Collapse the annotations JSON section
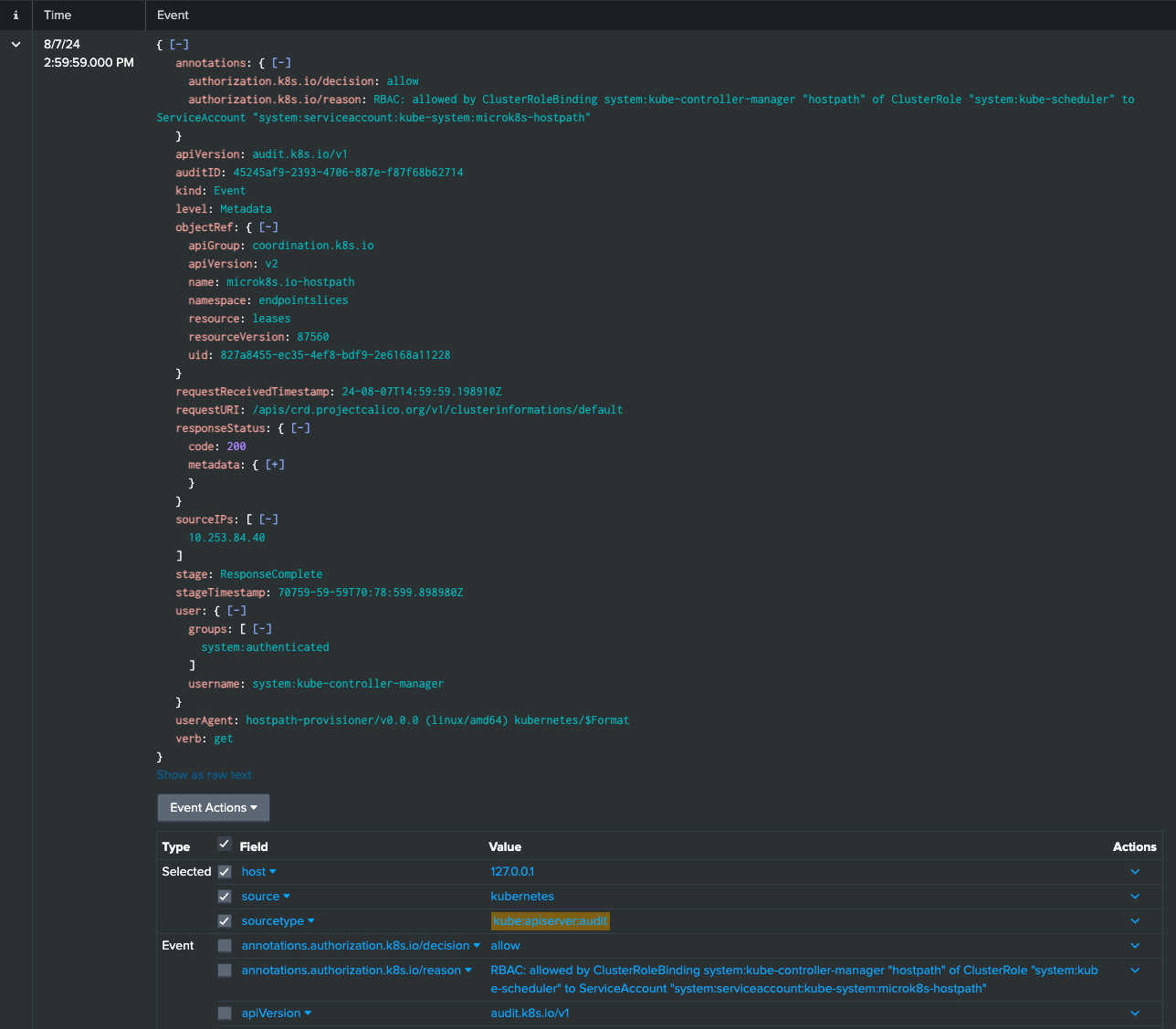Viewport: 1176px width, 1029px height. point(281,63)
